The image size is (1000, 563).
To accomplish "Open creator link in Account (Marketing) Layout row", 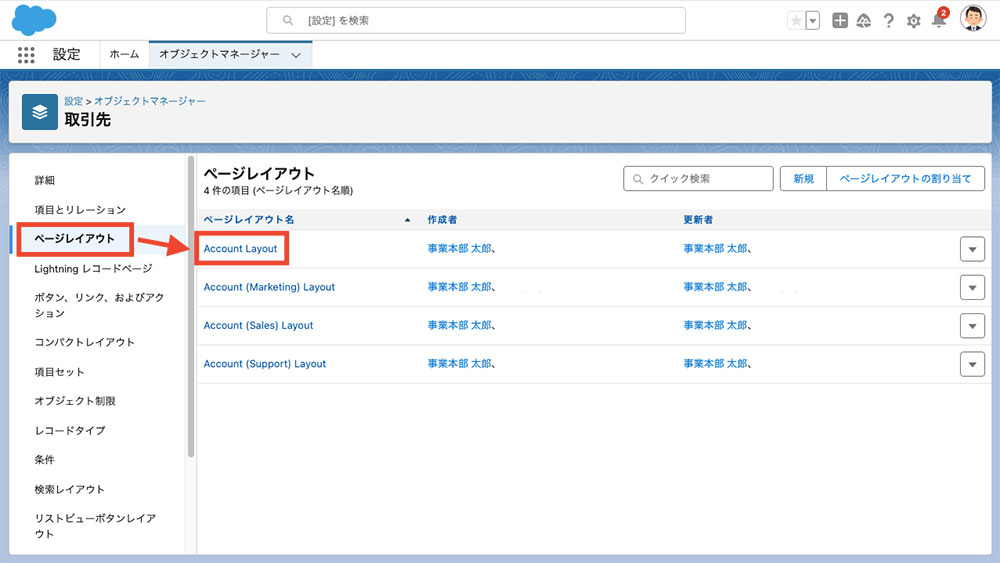I will click(461, 287).
